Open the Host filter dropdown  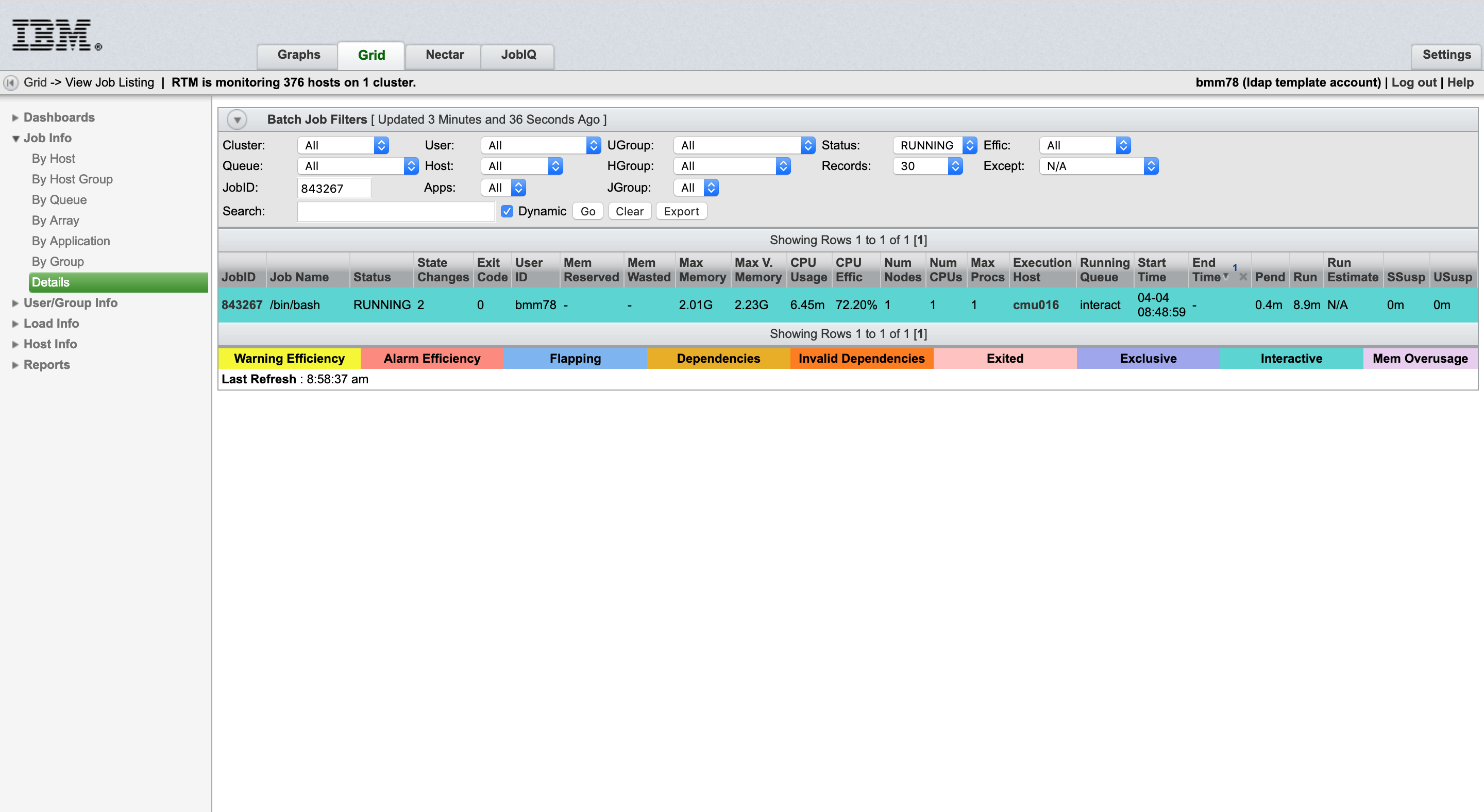[x=521, y=166]
